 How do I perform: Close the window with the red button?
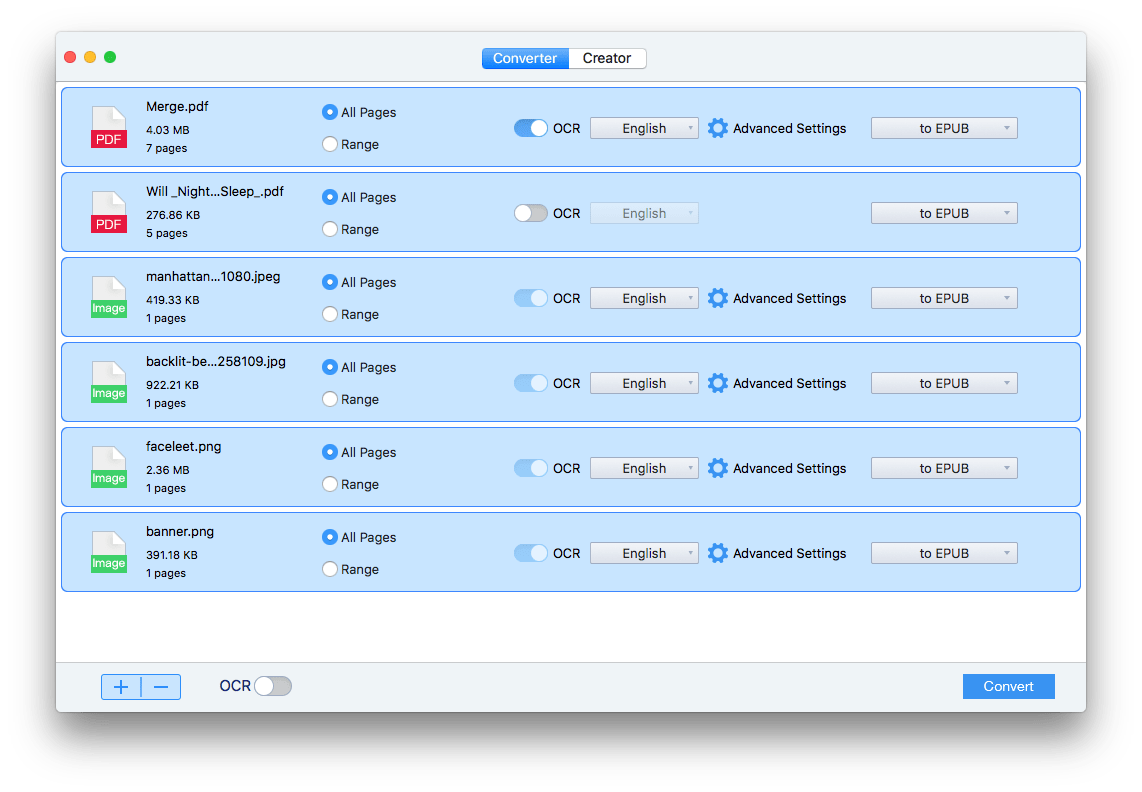coord(70,57)
